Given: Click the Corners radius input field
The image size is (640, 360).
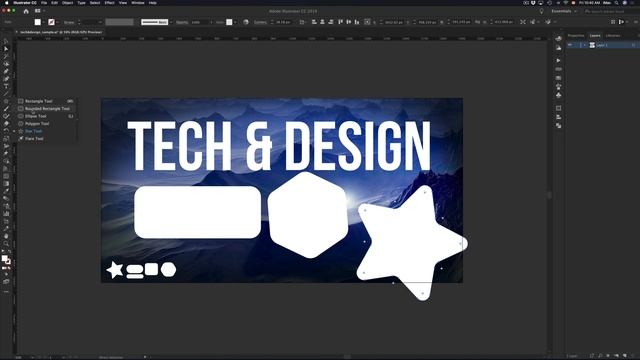Looking at the screenshot, I should [x=283, y=22].
